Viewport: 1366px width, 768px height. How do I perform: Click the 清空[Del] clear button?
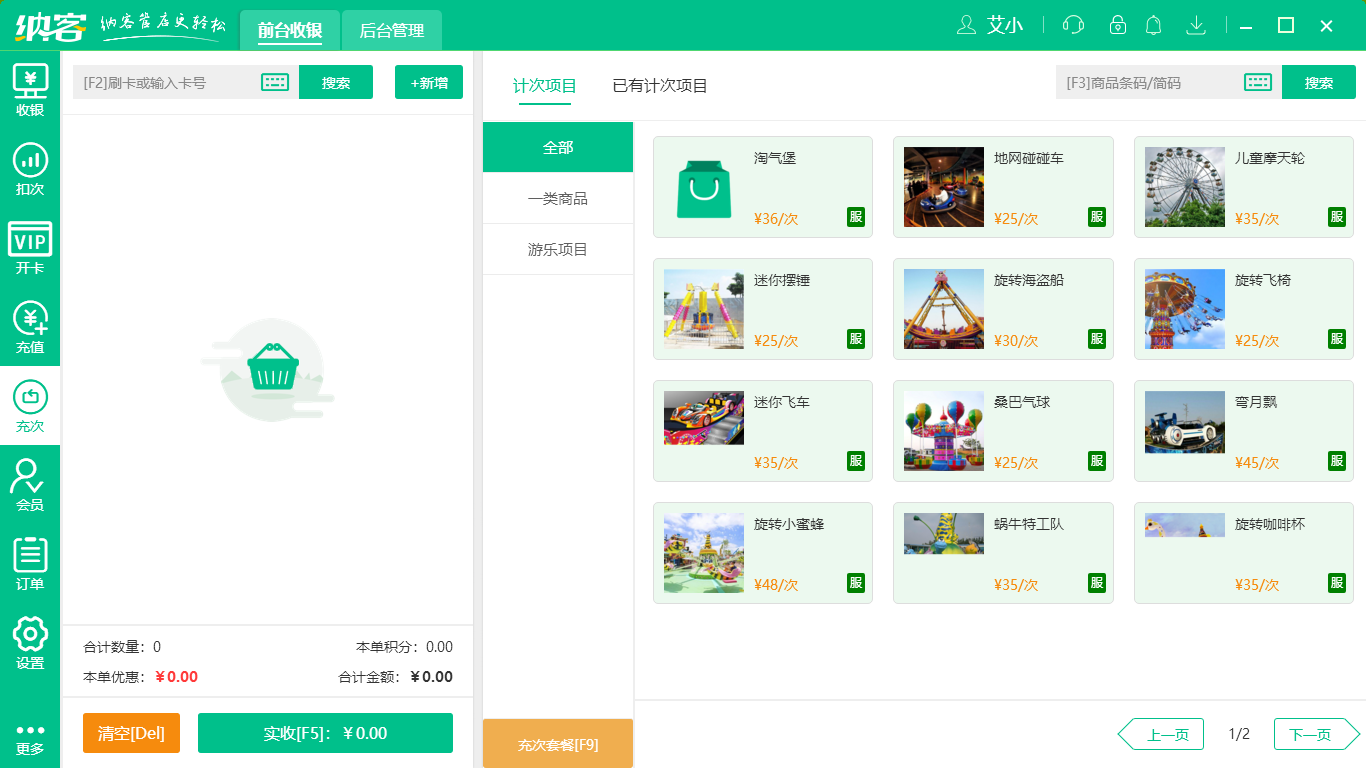pos(131,733)
